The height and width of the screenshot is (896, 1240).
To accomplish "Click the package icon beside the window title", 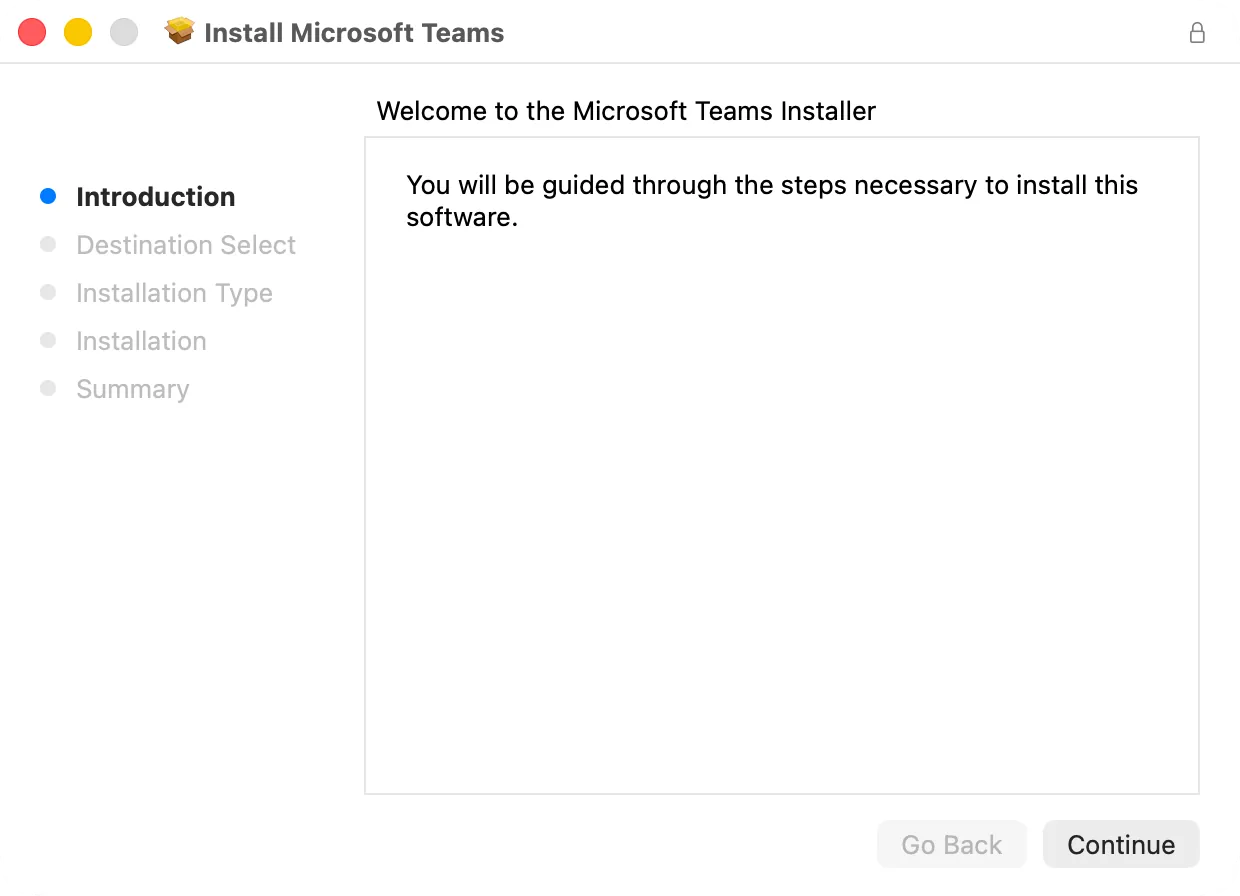I will 180,32.
